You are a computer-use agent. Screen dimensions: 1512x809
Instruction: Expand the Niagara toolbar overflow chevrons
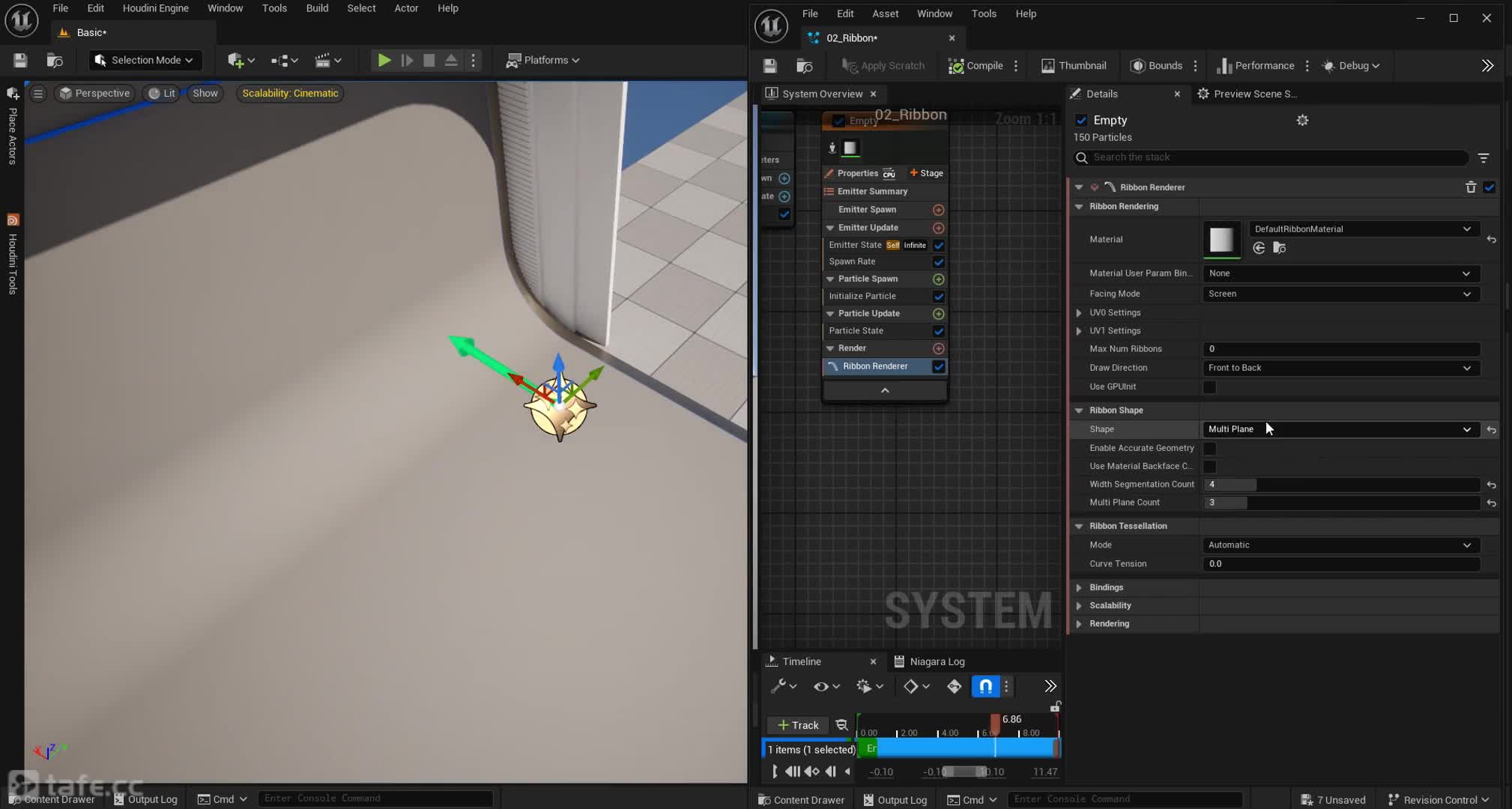[1487, 66]
